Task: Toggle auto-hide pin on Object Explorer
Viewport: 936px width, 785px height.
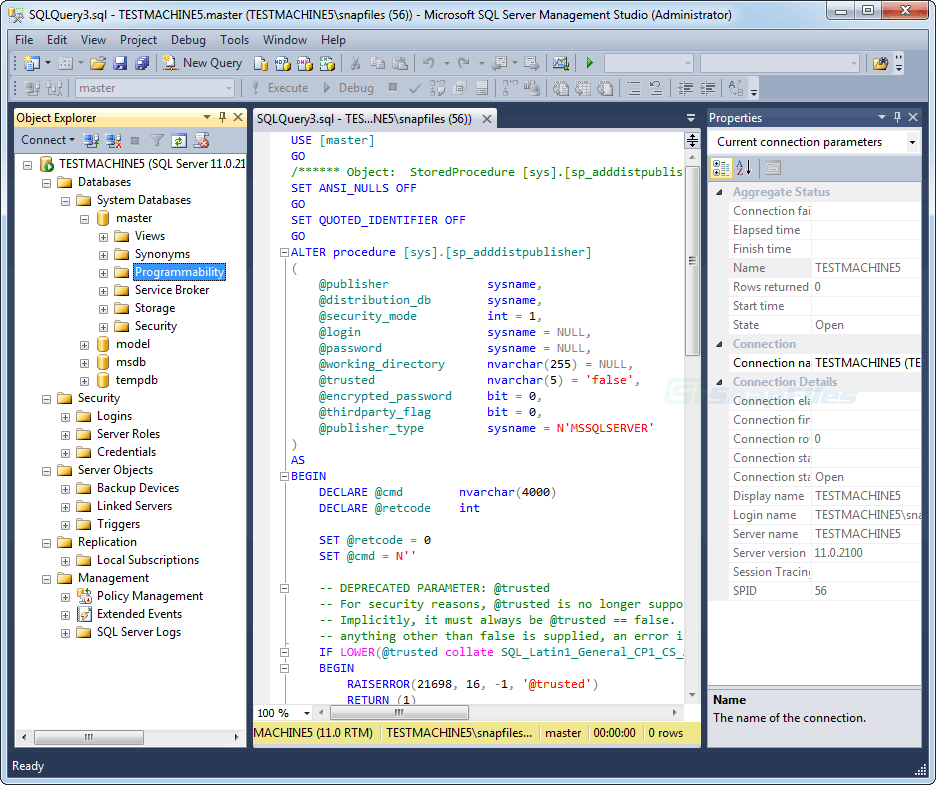Action: click(x=222, y=118)
